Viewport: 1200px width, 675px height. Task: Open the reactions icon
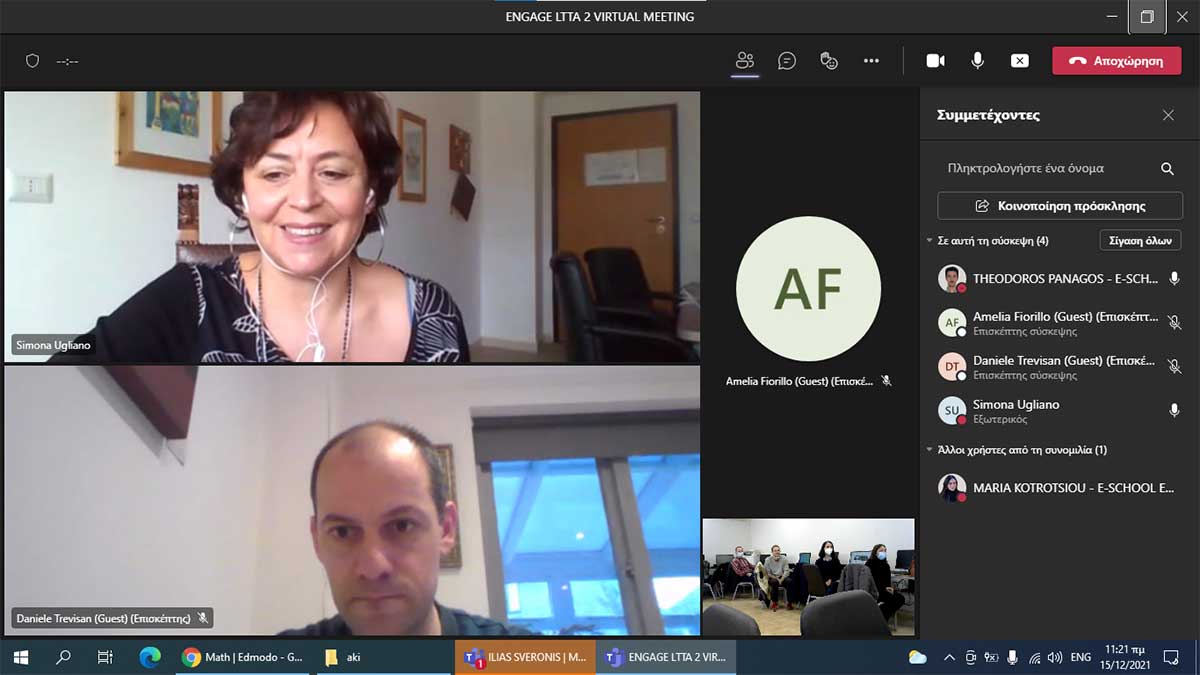(x=829, y=61)
